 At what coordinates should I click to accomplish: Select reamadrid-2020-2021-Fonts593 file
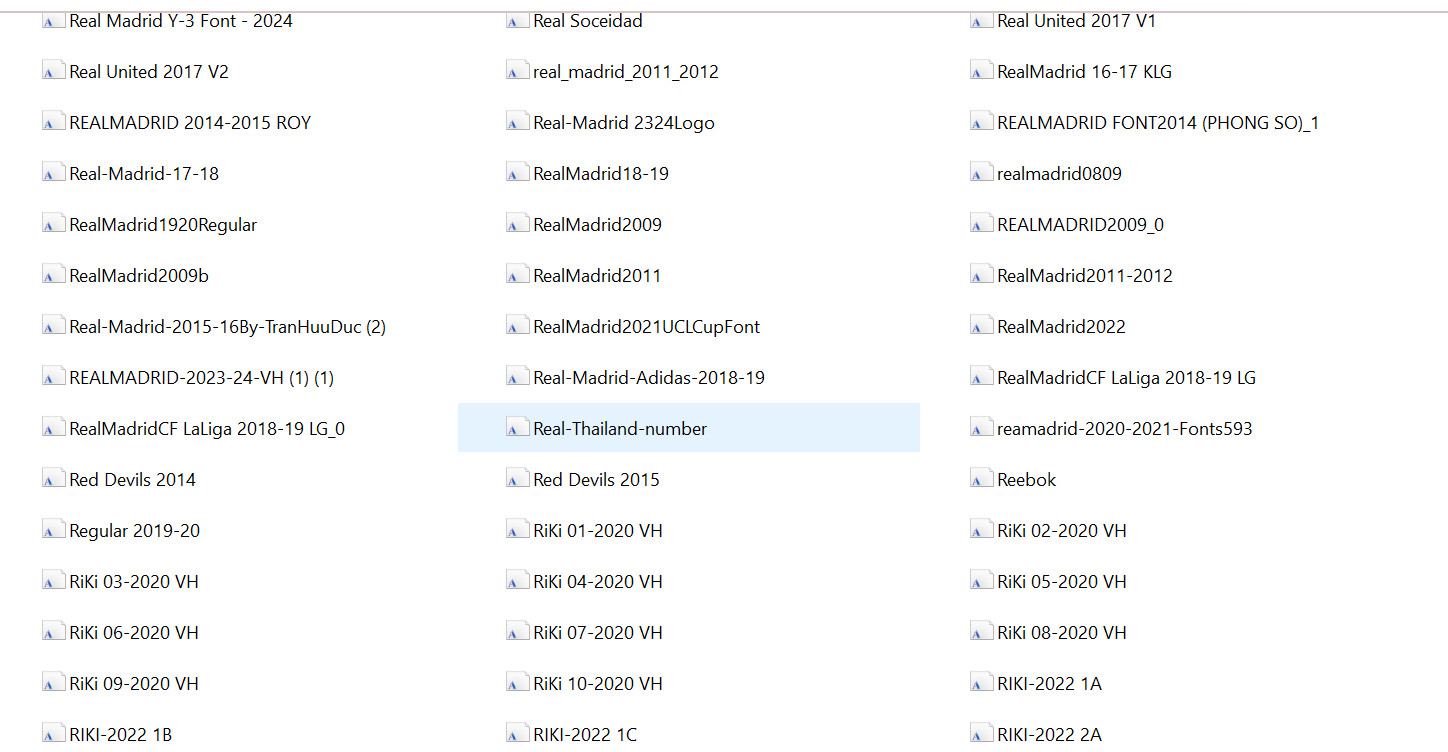click(x=1124, y=429)
